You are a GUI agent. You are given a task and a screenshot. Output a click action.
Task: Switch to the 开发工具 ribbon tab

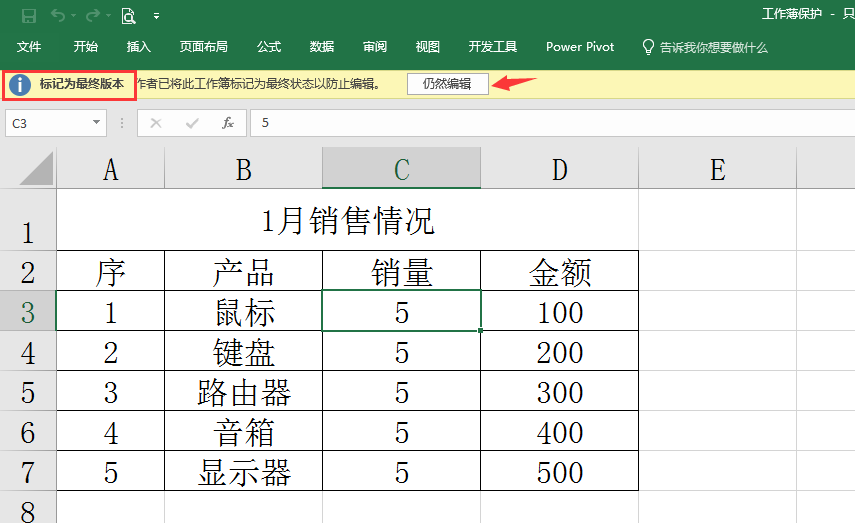pos(492,47)
